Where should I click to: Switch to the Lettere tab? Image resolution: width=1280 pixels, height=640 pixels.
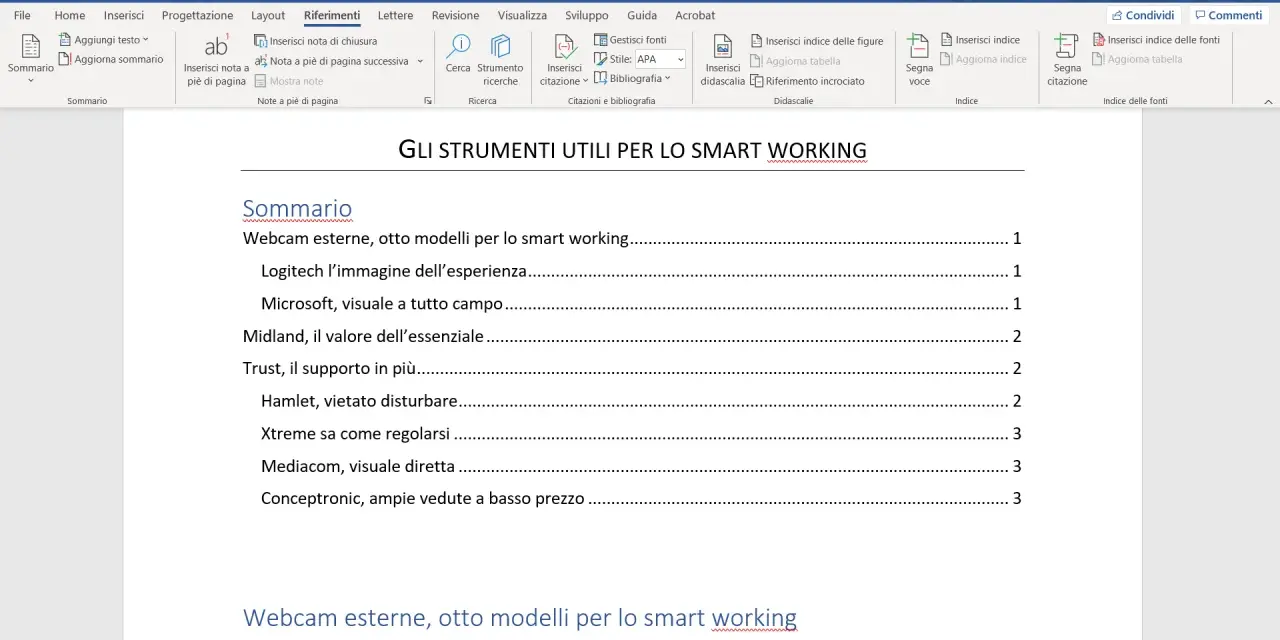[396, 15]
